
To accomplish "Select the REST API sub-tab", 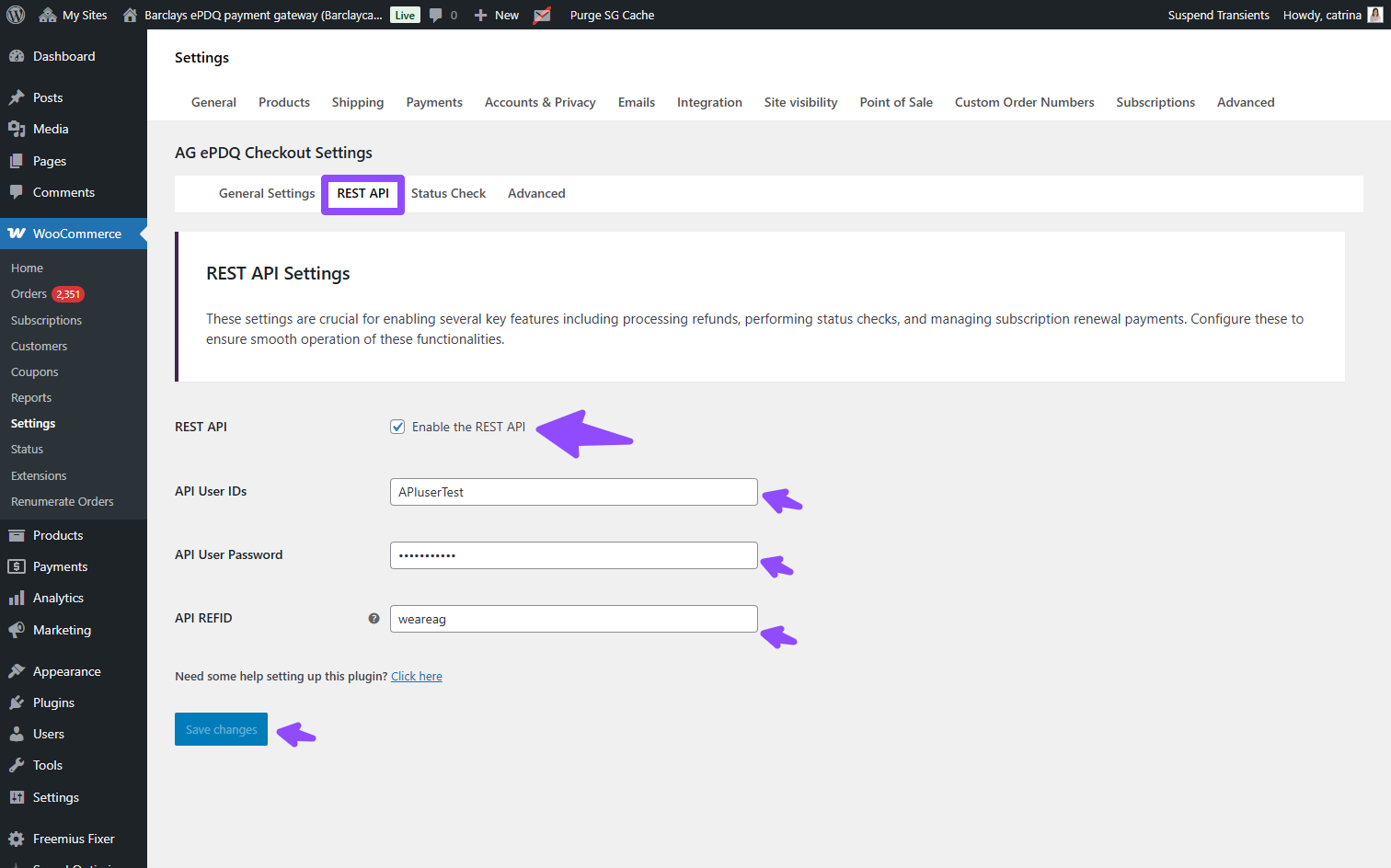I will 362,193.
